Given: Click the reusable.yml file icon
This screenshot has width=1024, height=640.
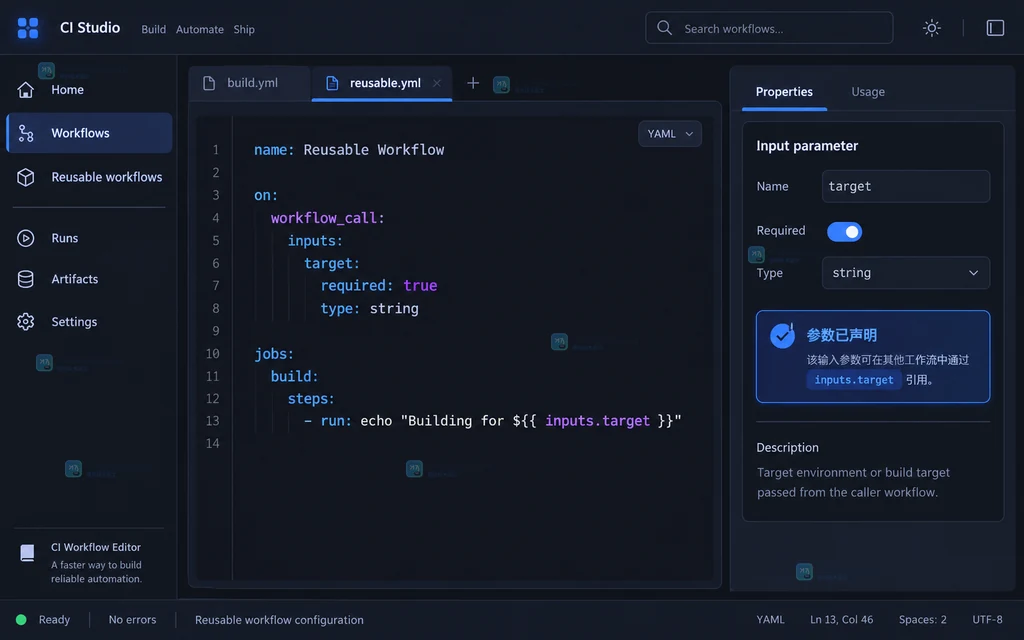Looking at the screenshot, I should point(332,83).
